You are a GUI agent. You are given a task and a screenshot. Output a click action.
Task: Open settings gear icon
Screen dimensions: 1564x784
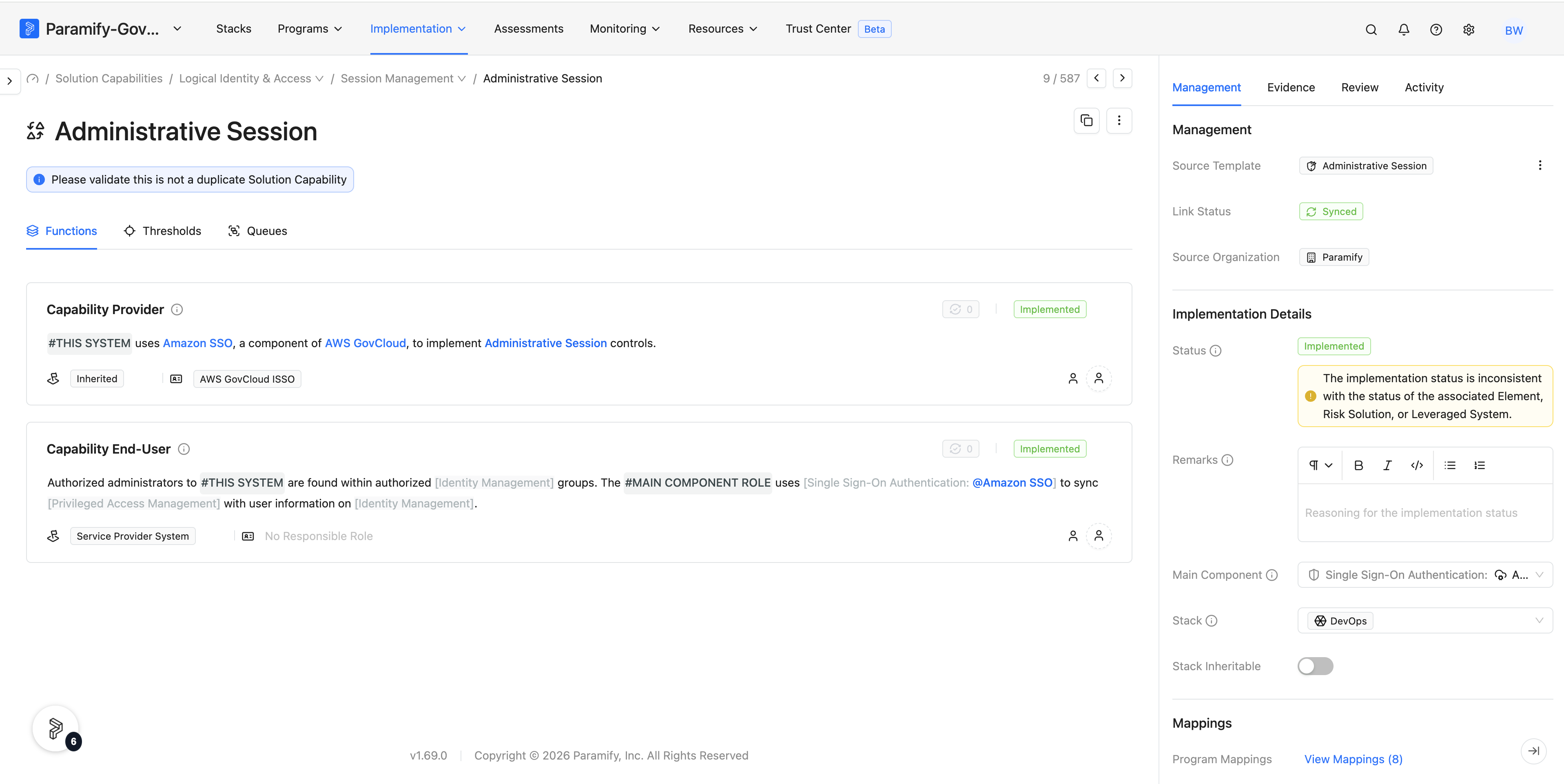[x=1469, y=30]
